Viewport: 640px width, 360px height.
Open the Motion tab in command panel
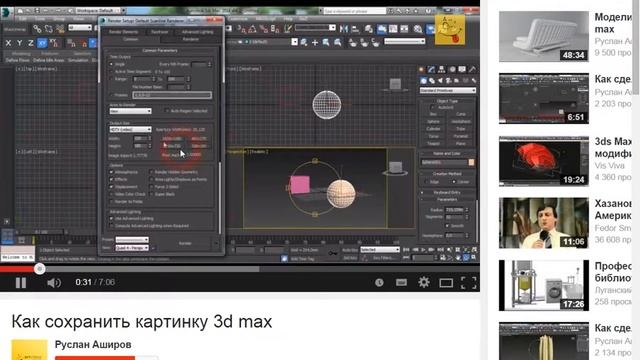452,69
